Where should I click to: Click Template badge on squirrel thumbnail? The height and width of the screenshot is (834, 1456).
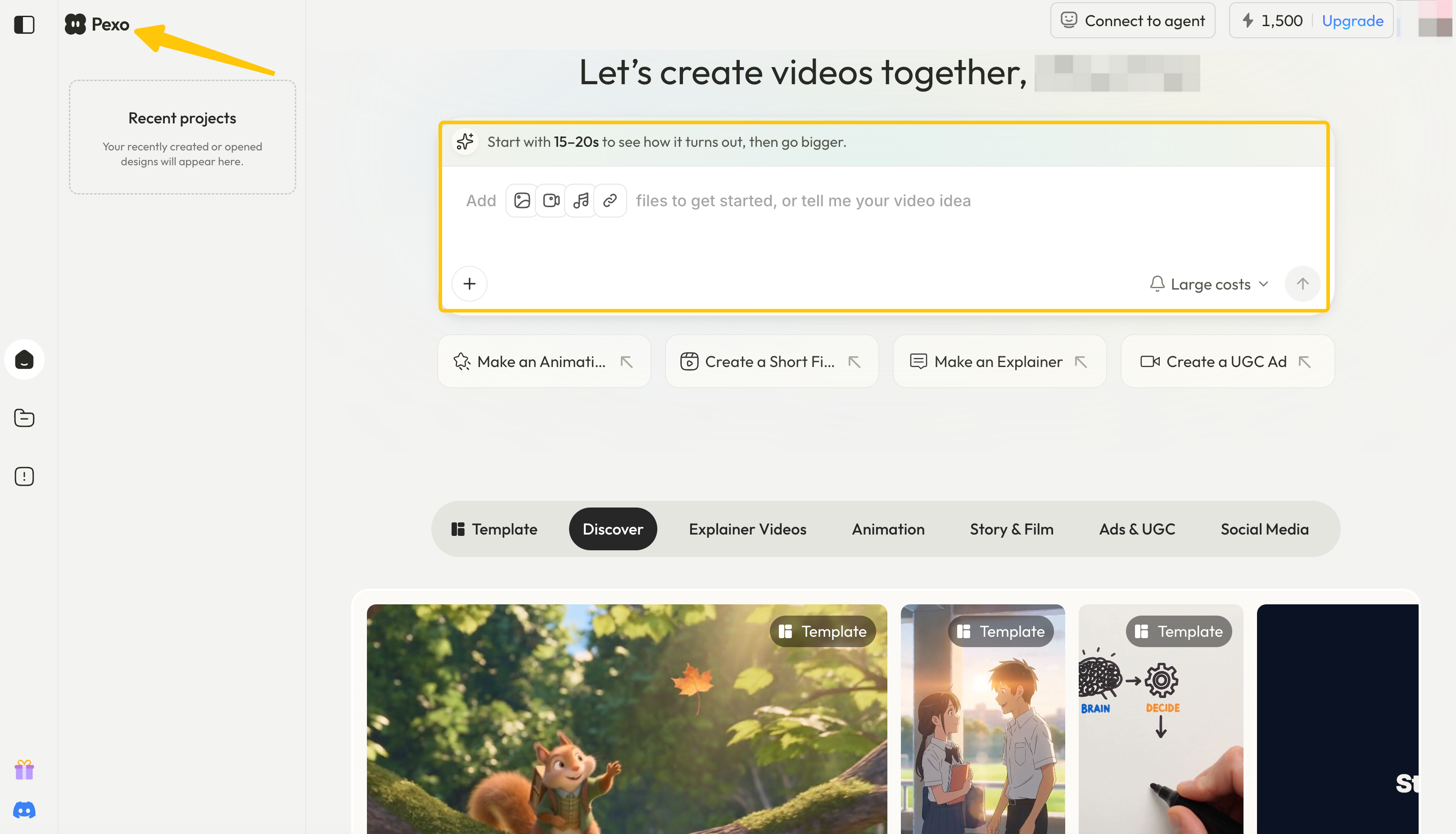[822, 631]
